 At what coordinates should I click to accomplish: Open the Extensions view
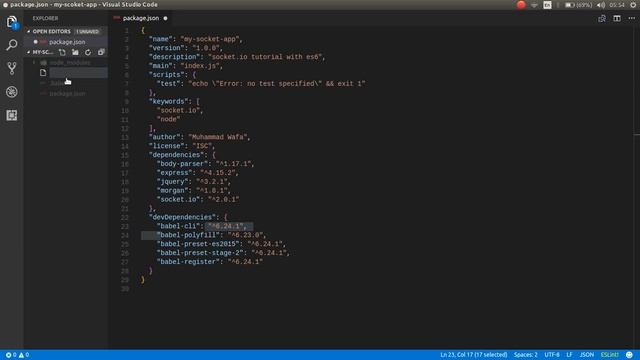click(x=12, y=115)
